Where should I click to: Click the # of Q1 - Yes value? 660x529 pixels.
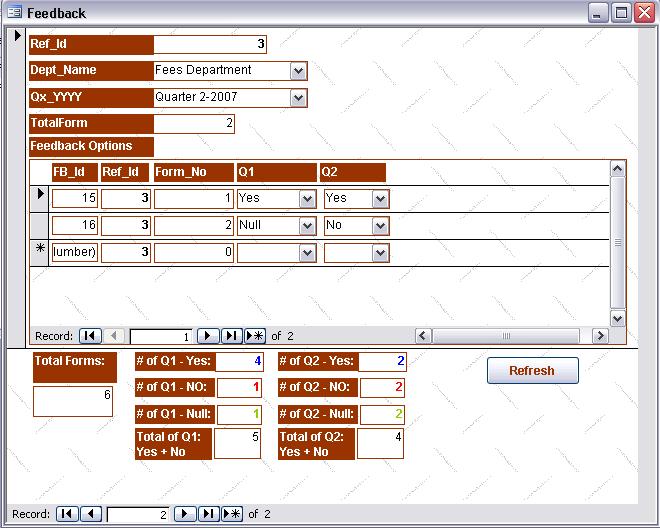240,362
